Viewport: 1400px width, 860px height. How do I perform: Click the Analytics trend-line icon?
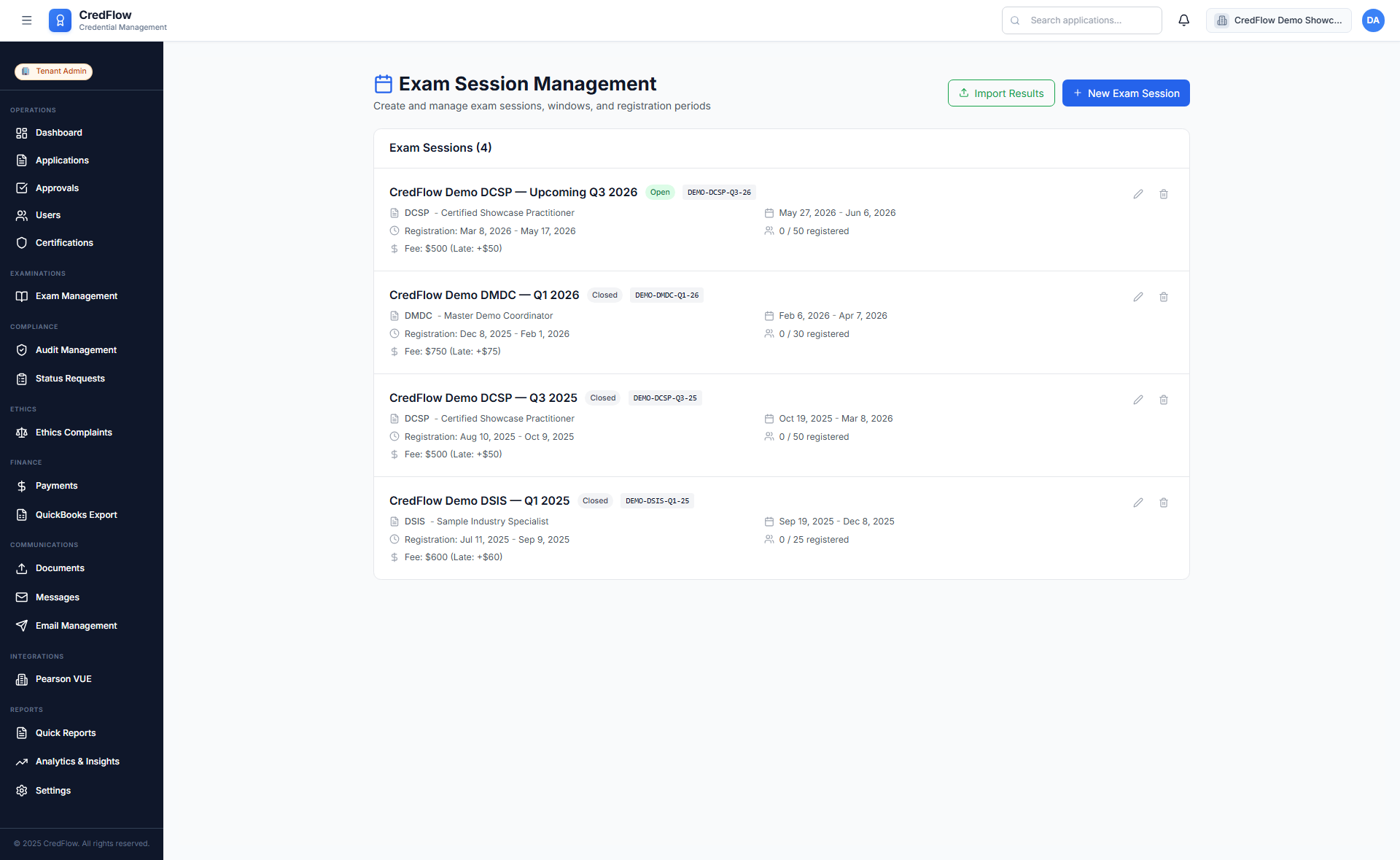click(x=22, y=762)
